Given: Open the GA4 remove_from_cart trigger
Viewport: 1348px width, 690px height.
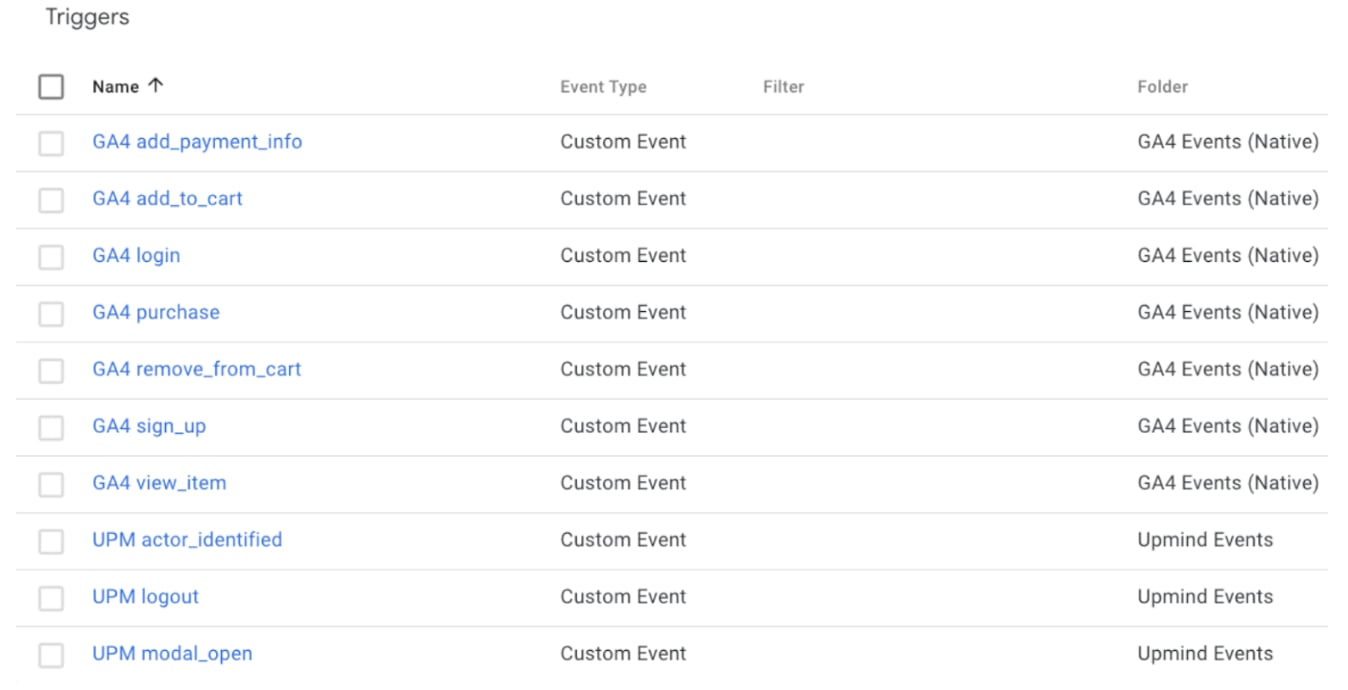Looking at the screenshot, I should (x=197, y=369).
